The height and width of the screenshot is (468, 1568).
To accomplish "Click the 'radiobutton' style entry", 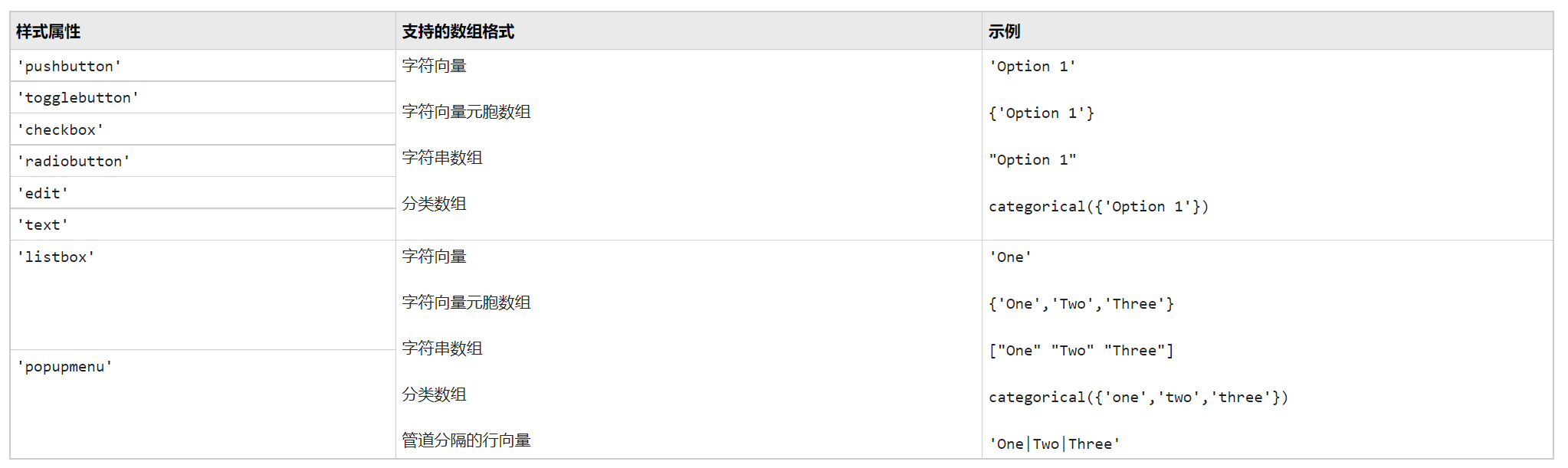I will click(x=74, y=162).
